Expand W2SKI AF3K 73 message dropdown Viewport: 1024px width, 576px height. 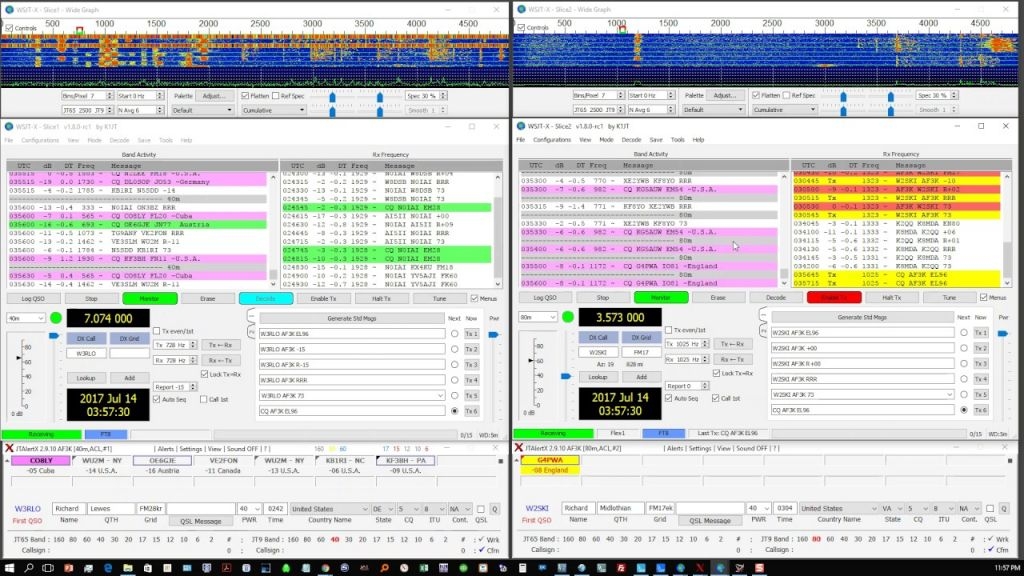point(950,394)
